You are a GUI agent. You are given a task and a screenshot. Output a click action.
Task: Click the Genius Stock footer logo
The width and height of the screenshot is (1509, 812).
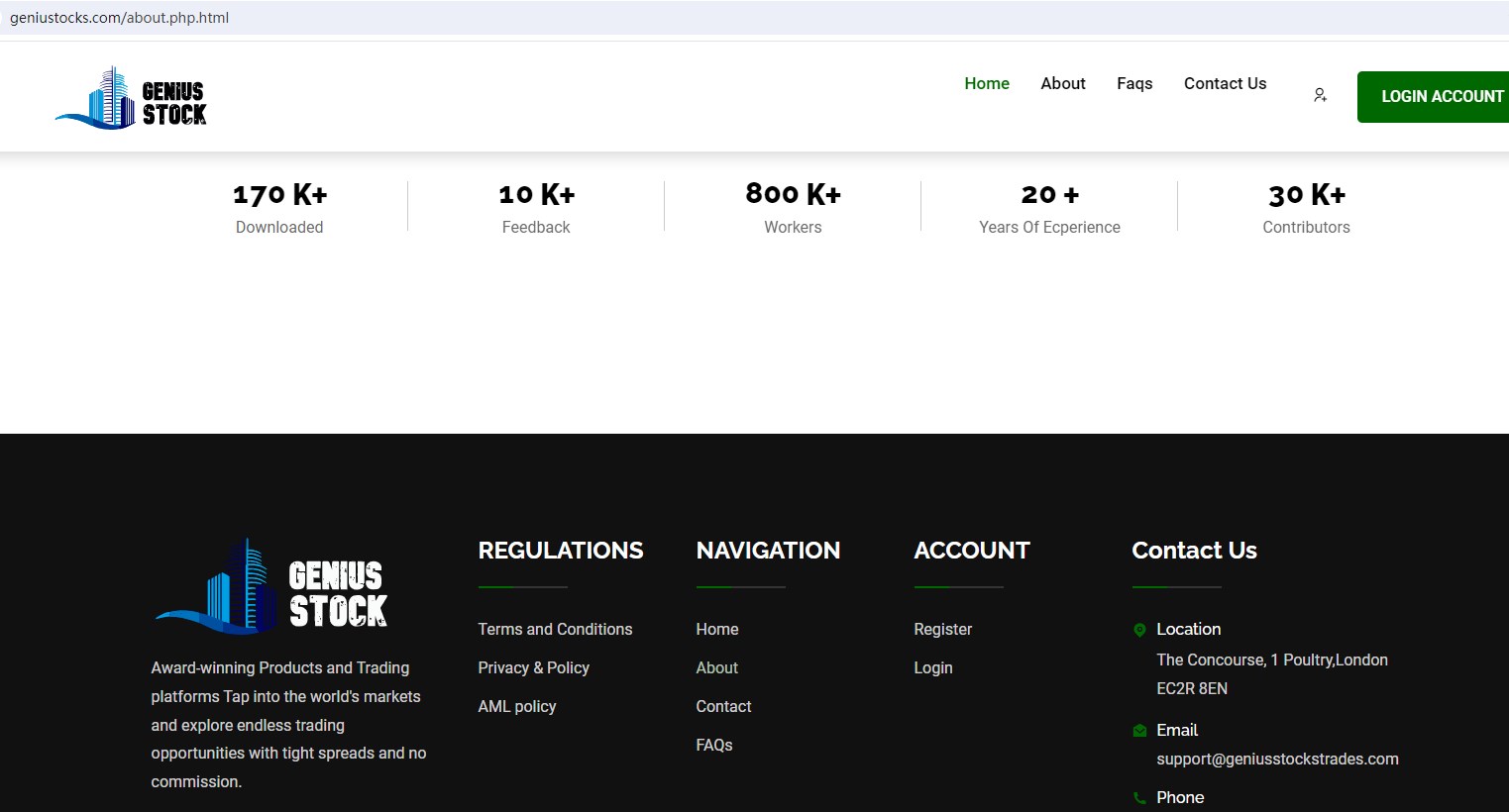point(270,587)
